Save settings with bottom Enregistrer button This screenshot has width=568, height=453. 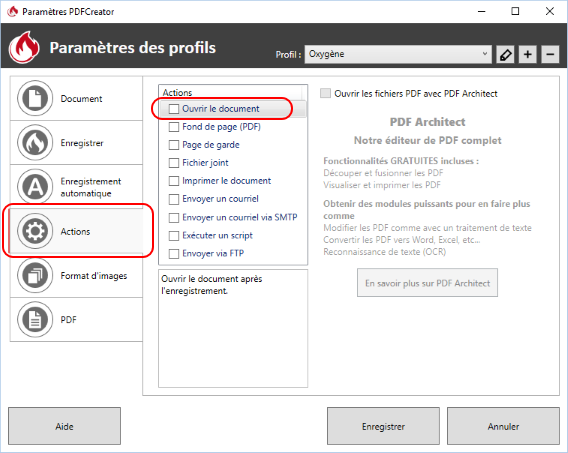(383, 426)
